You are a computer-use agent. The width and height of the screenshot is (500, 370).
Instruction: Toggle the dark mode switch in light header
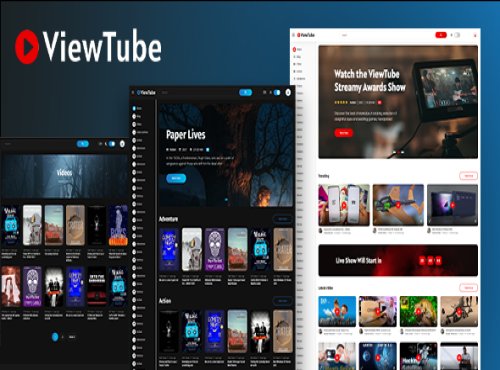457,35
